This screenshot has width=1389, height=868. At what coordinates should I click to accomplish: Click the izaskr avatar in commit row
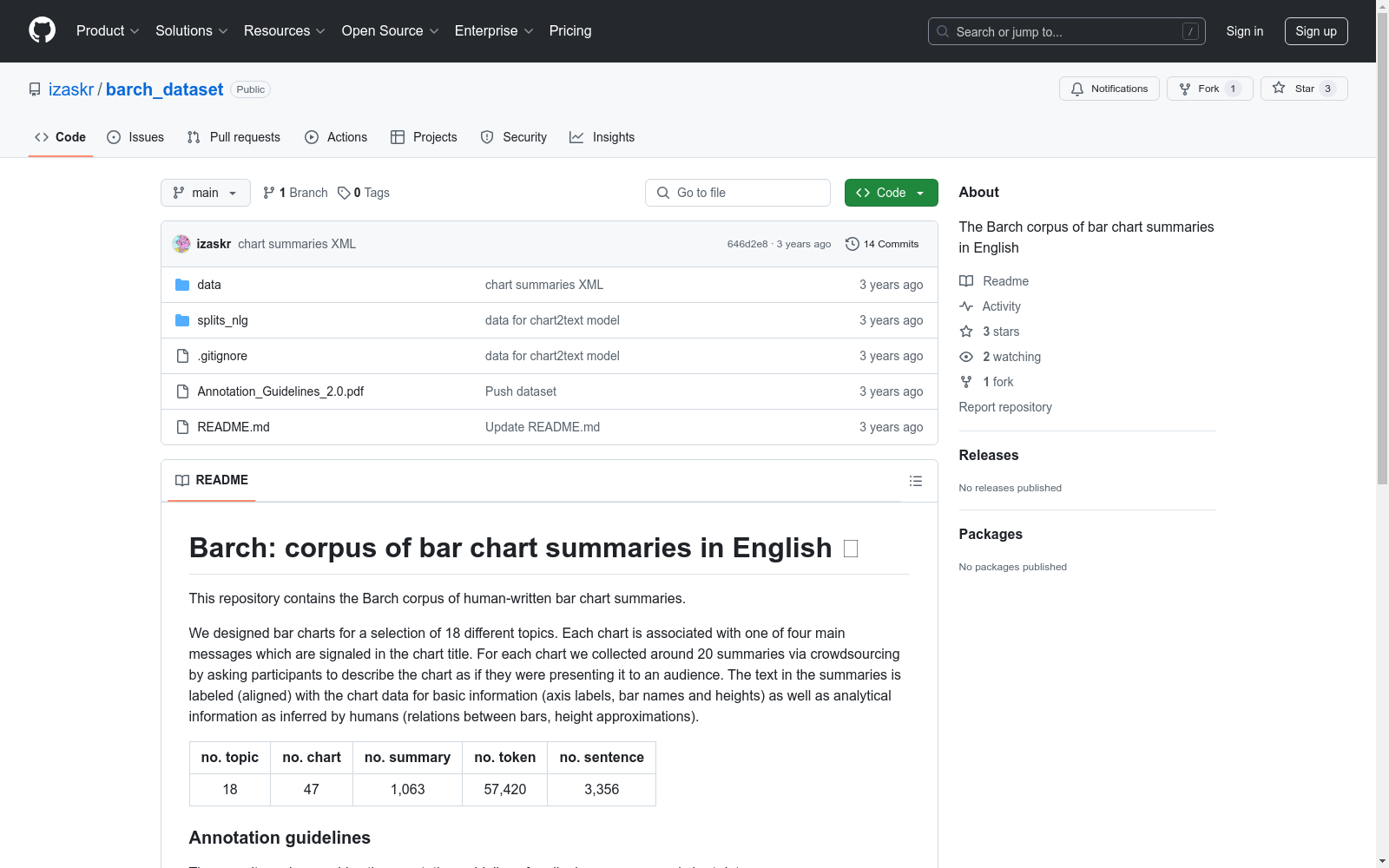pyautogui.click(x=181, y=244)
